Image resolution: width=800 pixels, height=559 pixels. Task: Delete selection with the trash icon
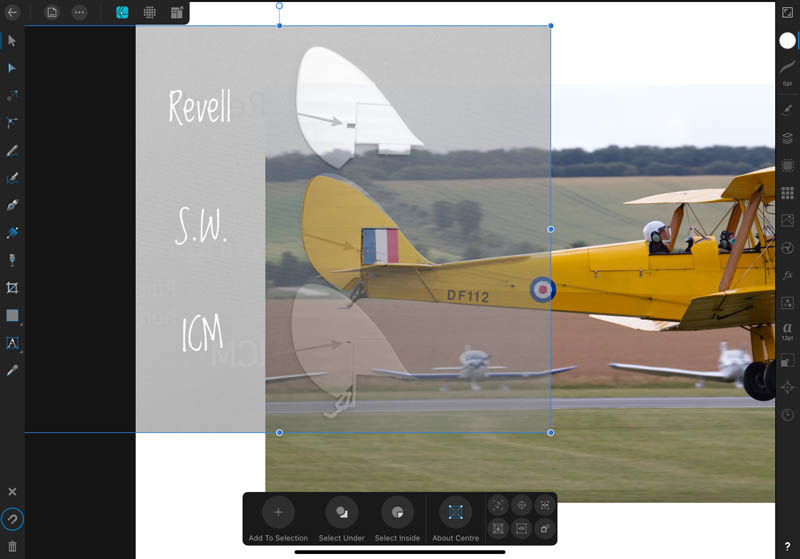[12, 547]
